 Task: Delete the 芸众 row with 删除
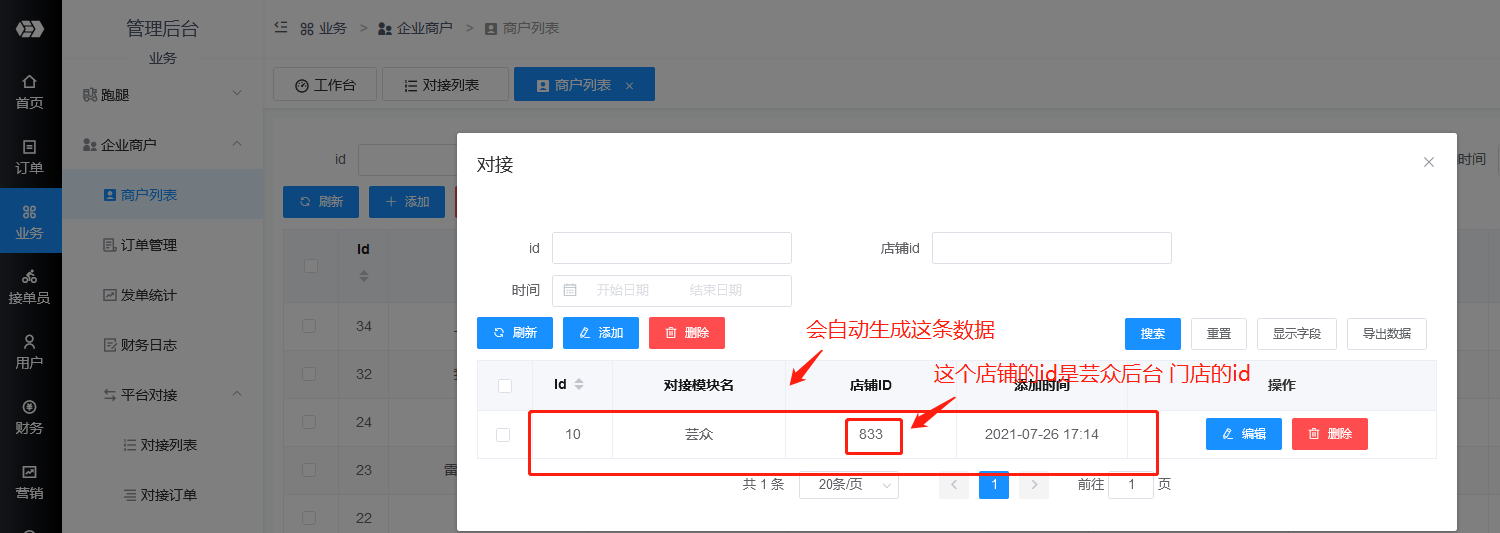tap(1330, 434)
